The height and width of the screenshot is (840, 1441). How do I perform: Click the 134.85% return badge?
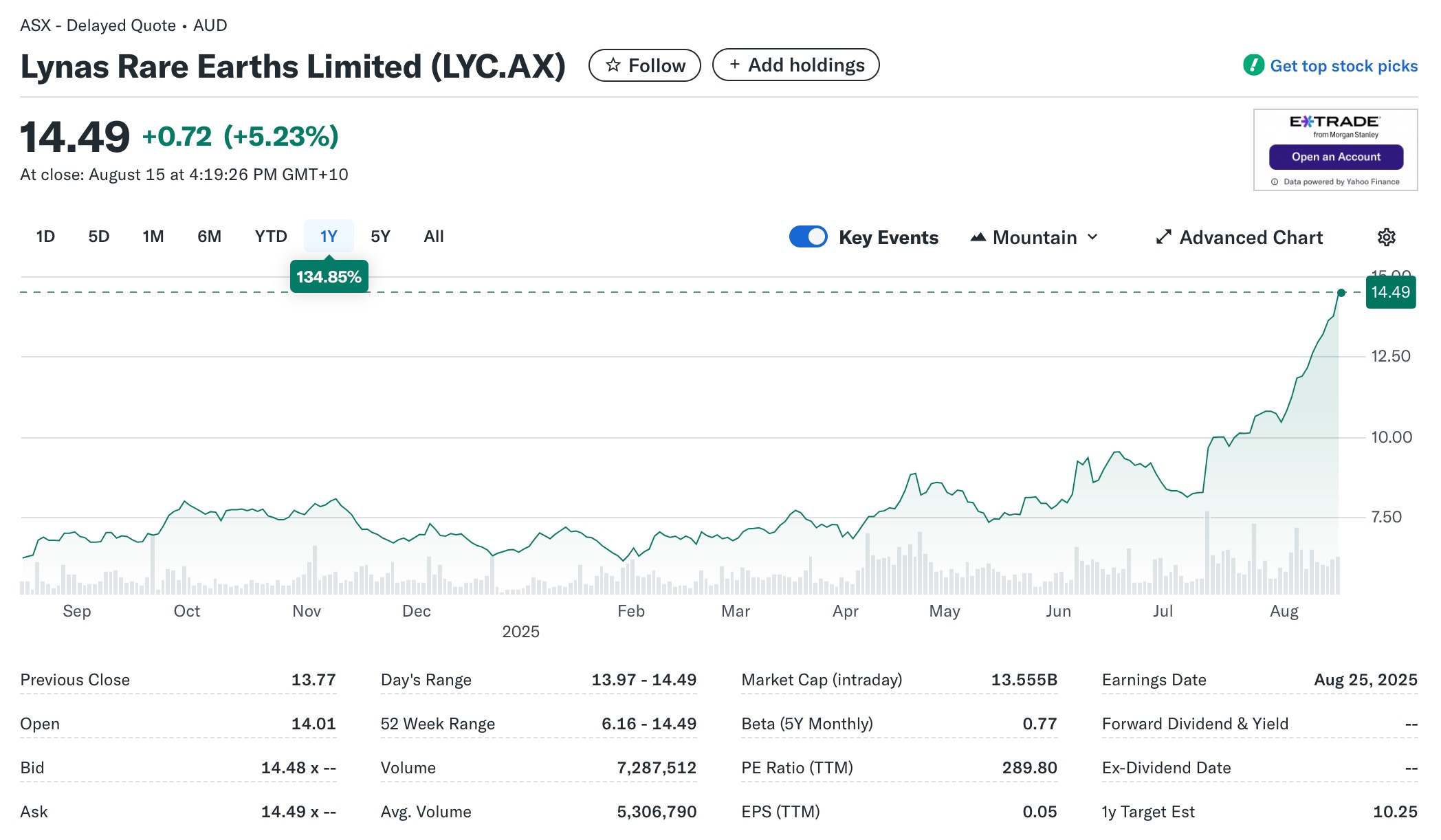point(329,277)
